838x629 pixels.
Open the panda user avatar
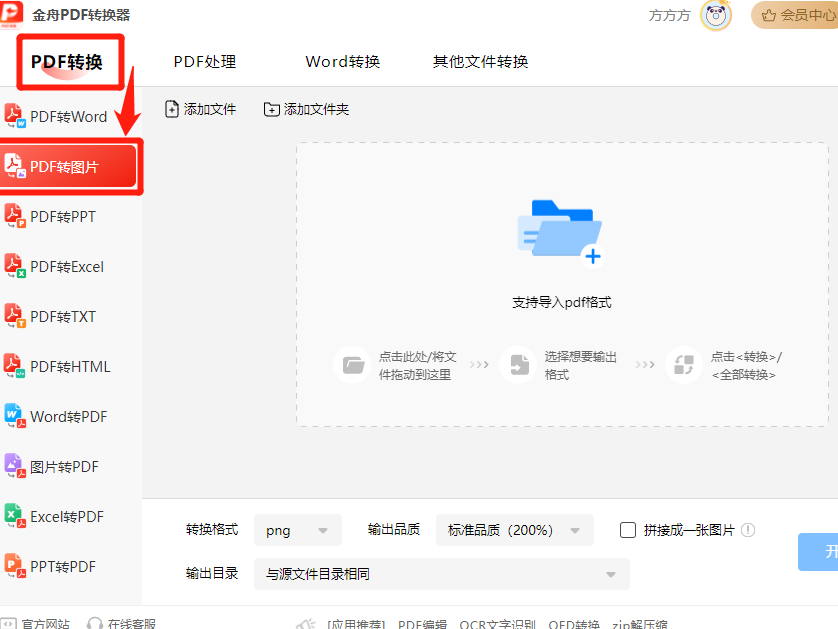click(x=716, y=15)
